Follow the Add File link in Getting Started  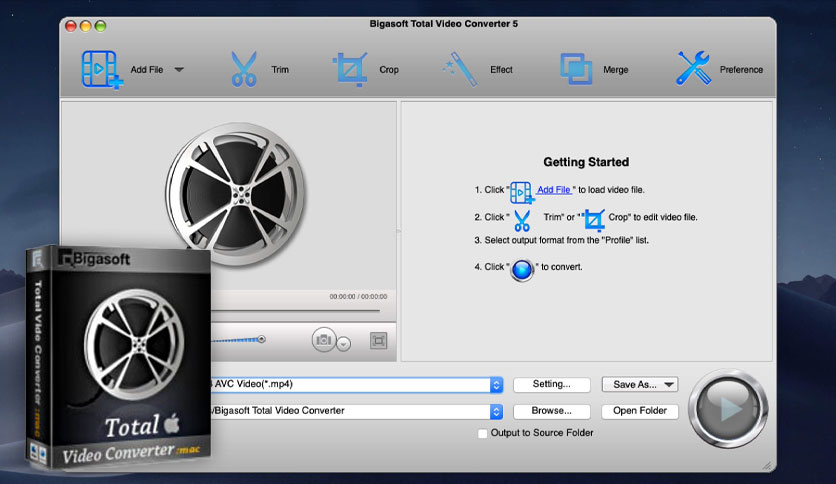pos(554,190)
